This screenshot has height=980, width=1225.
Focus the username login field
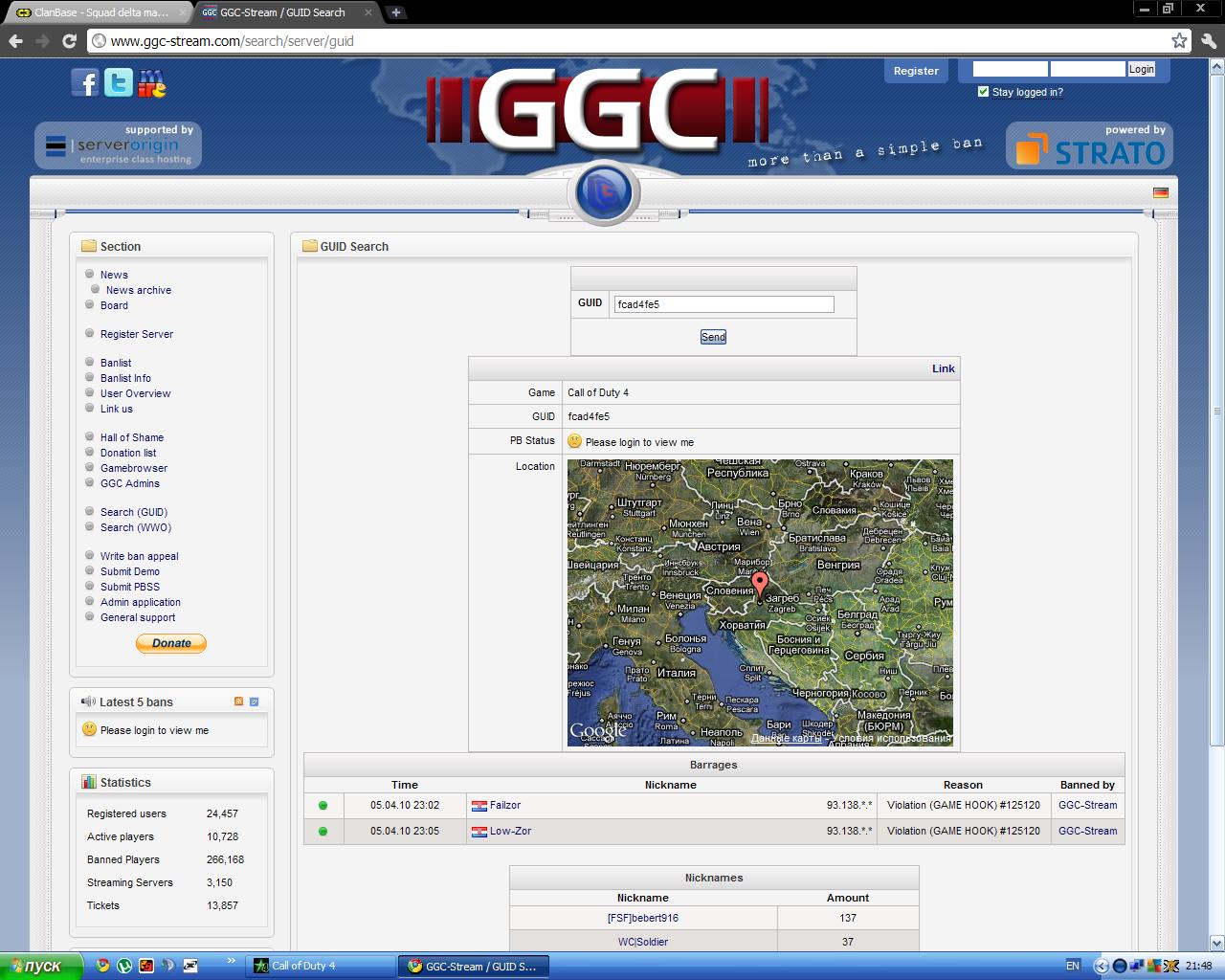1010,69
